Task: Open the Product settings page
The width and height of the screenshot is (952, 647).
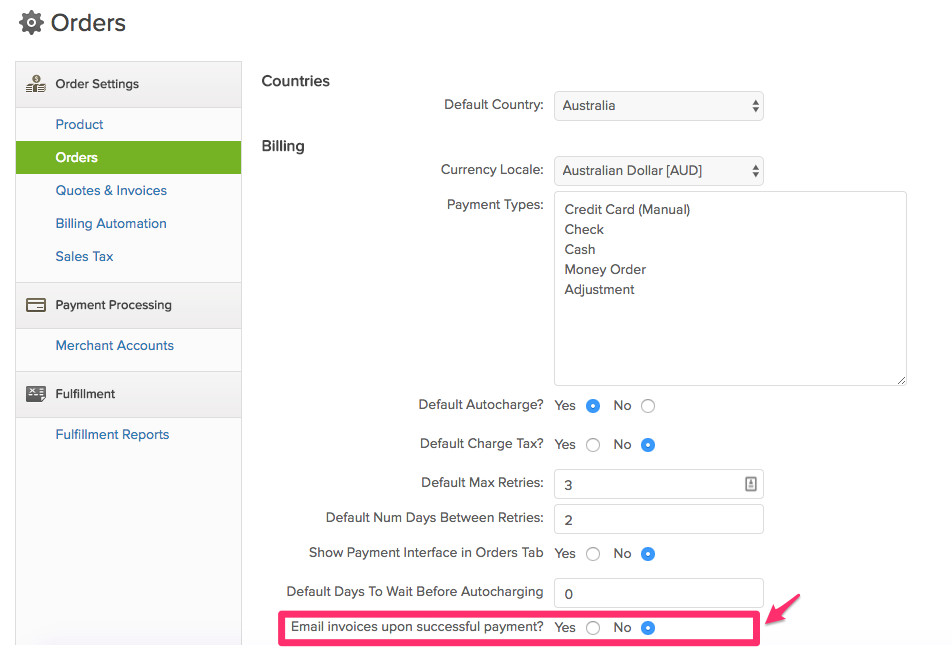Action: [x=80, y=124]
